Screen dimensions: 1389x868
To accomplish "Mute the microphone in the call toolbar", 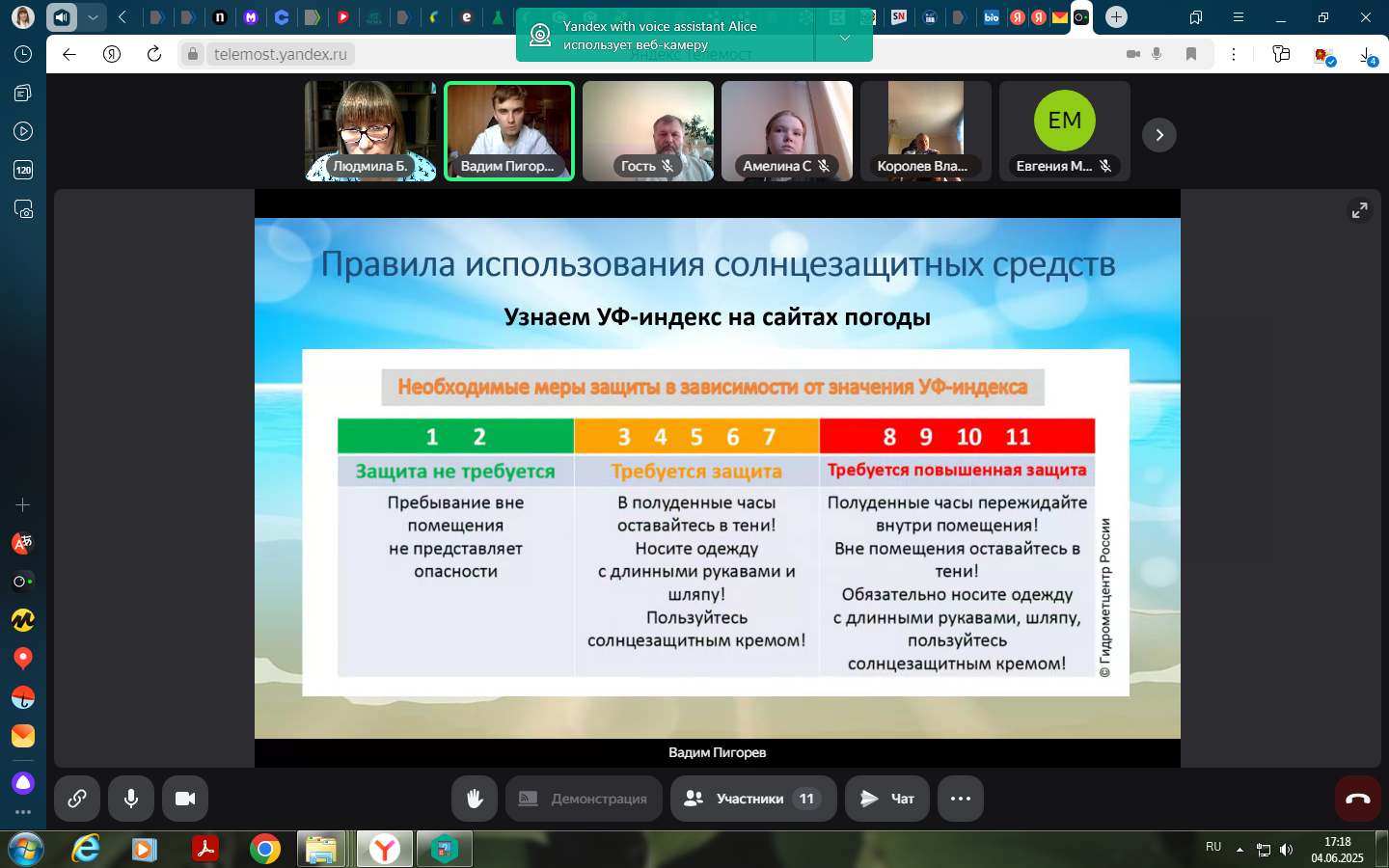I will 131,799.
